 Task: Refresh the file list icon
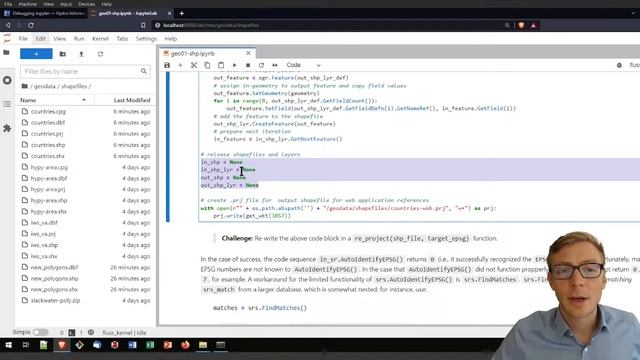coord(100,54)
